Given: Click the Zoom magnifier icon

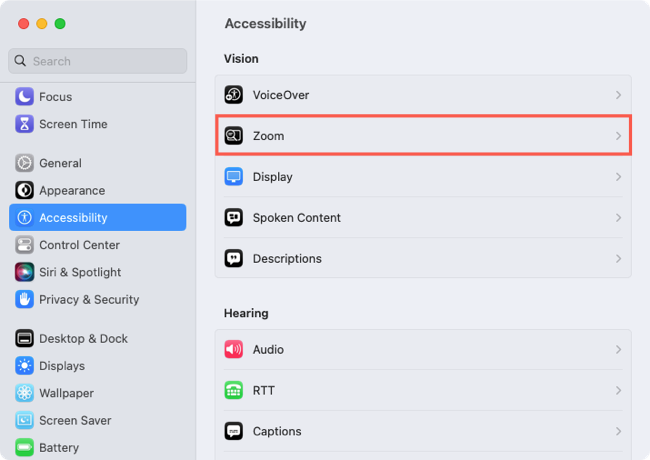Looking at the screenshot, I should click(233, 136).
